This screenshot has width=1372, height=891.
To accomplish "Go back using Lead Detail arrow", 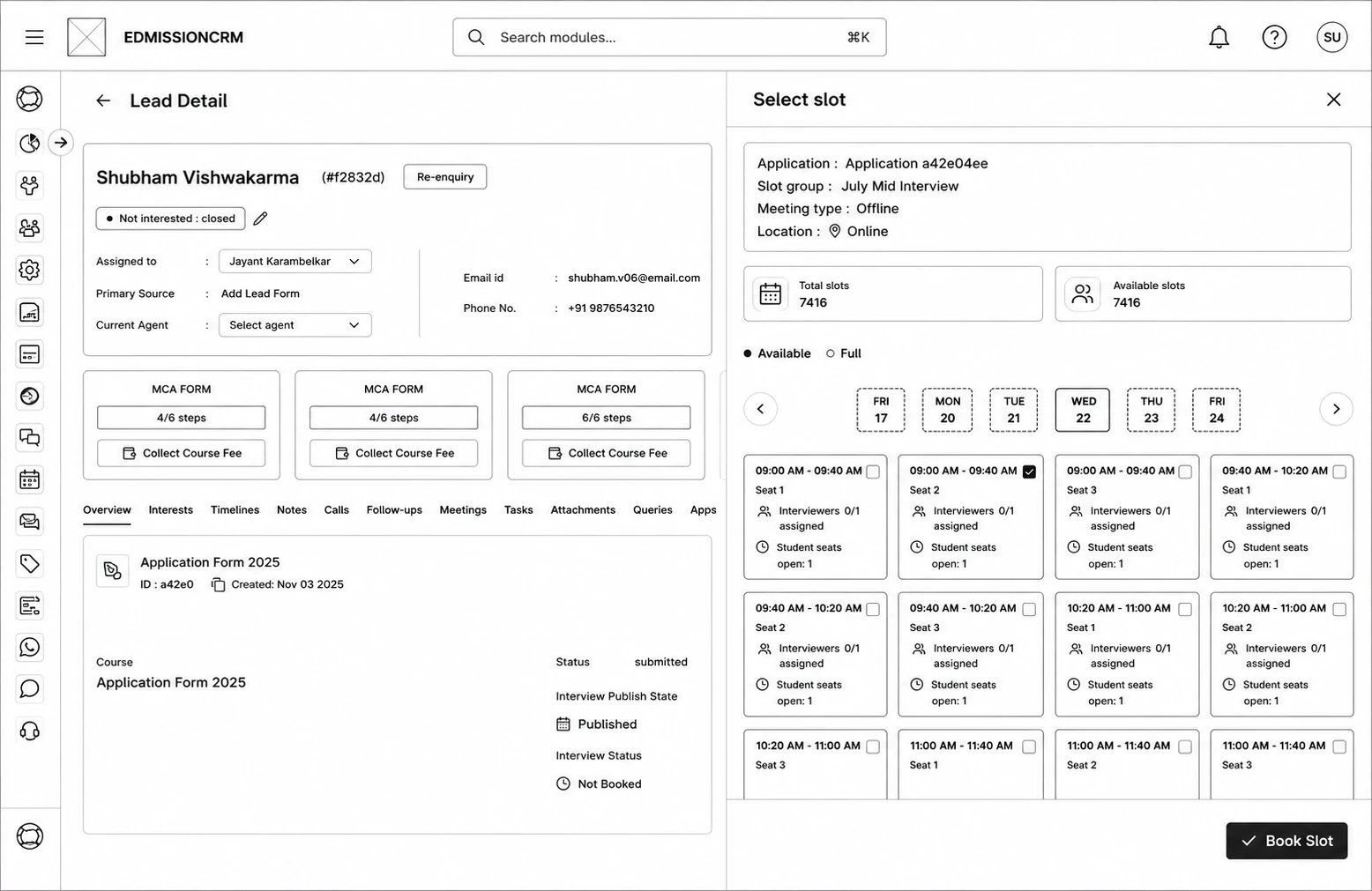I will pyautogui.click(x=103, y=100).
